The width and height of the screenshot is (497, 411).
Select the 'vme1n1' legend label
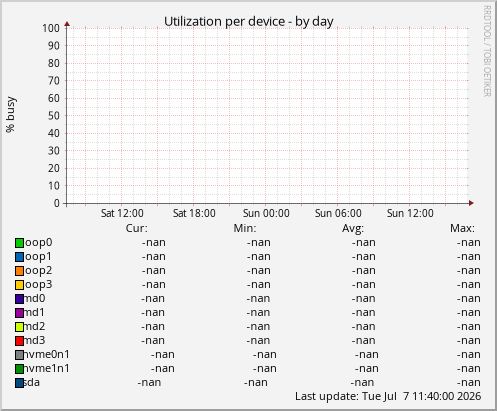[x=47, y=368]
